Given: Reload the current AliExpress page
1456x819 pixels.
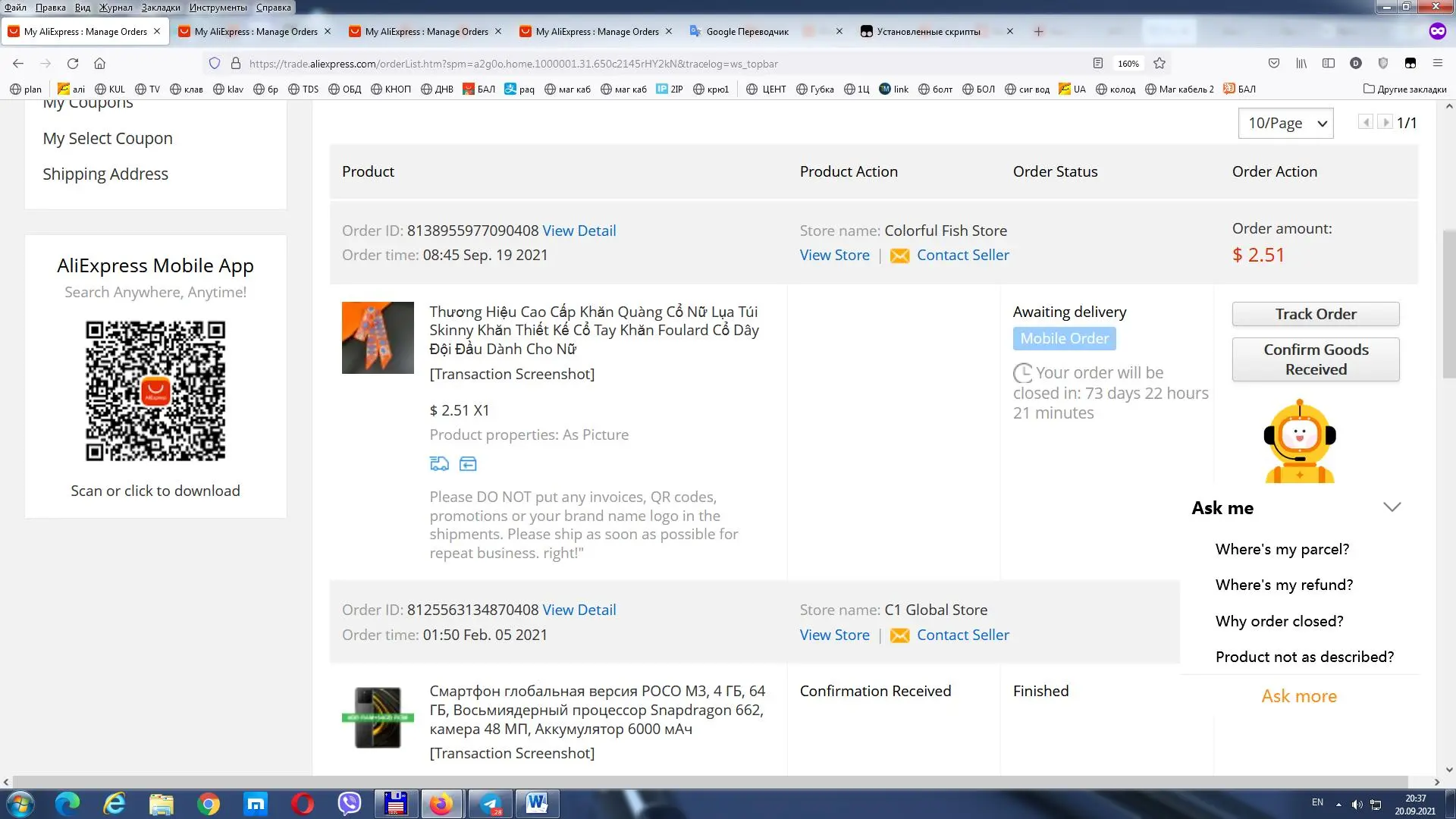Looking at the screenshot, I should pyautogui.click(x=73, y=64).
